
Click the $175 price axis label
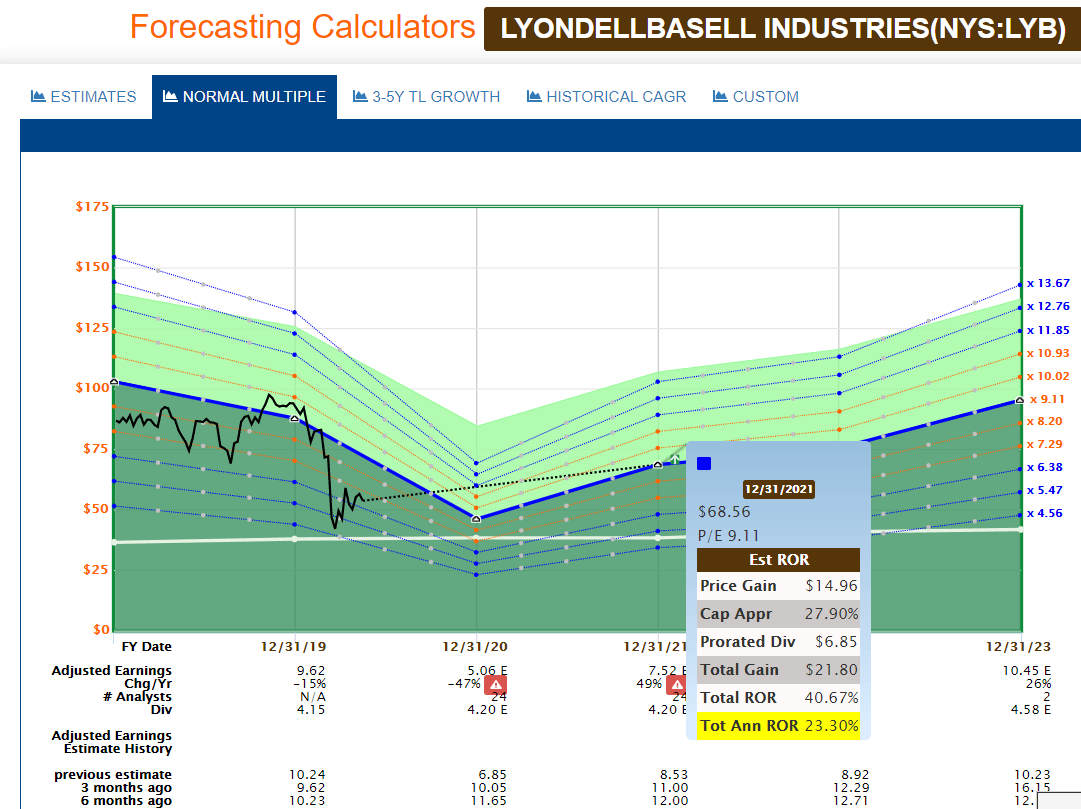(x=92, y=207)
